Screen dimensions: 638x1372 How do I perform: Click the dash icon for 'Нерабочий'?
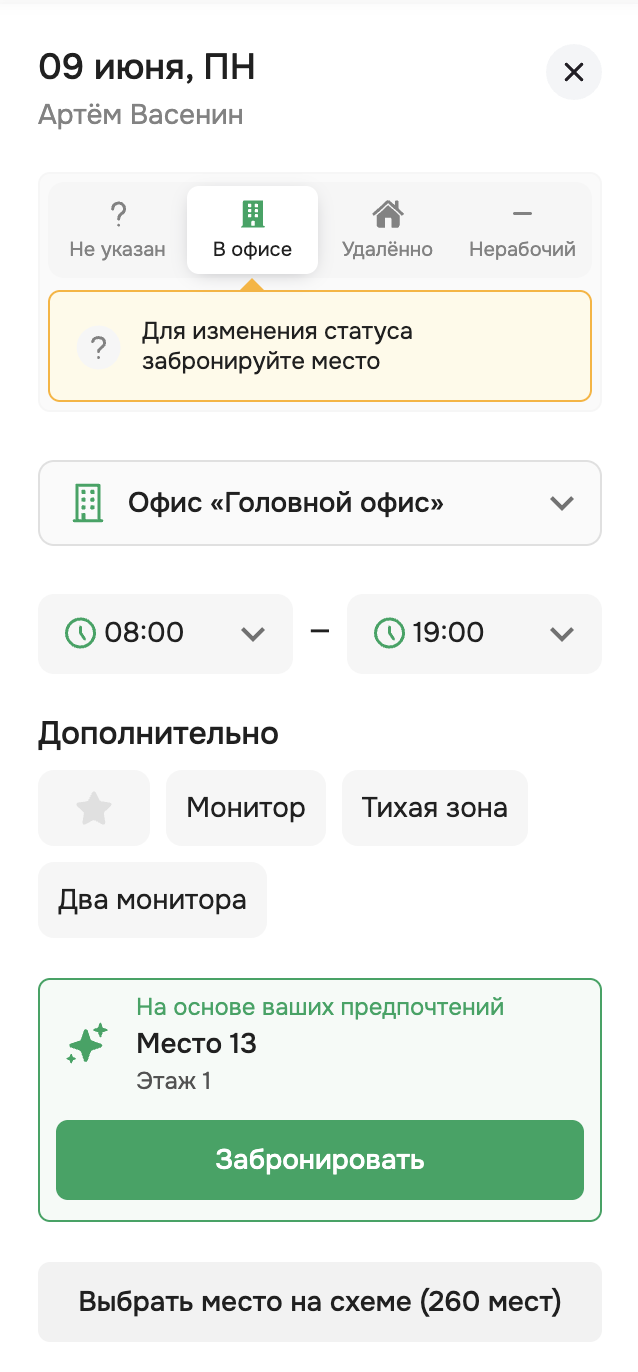[522, 213]
